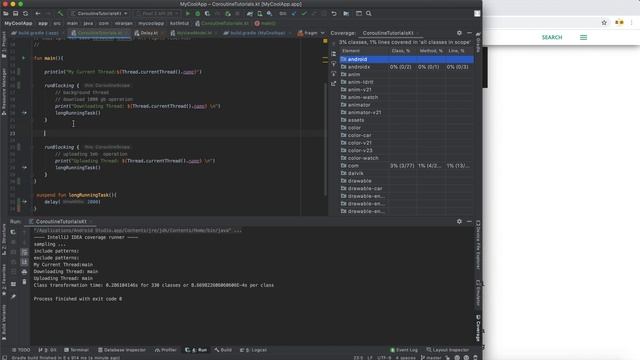This screenshot has width=640, height=360.
Task: Select the androidx row in the Coverage list
Action: tap(407, 67)
